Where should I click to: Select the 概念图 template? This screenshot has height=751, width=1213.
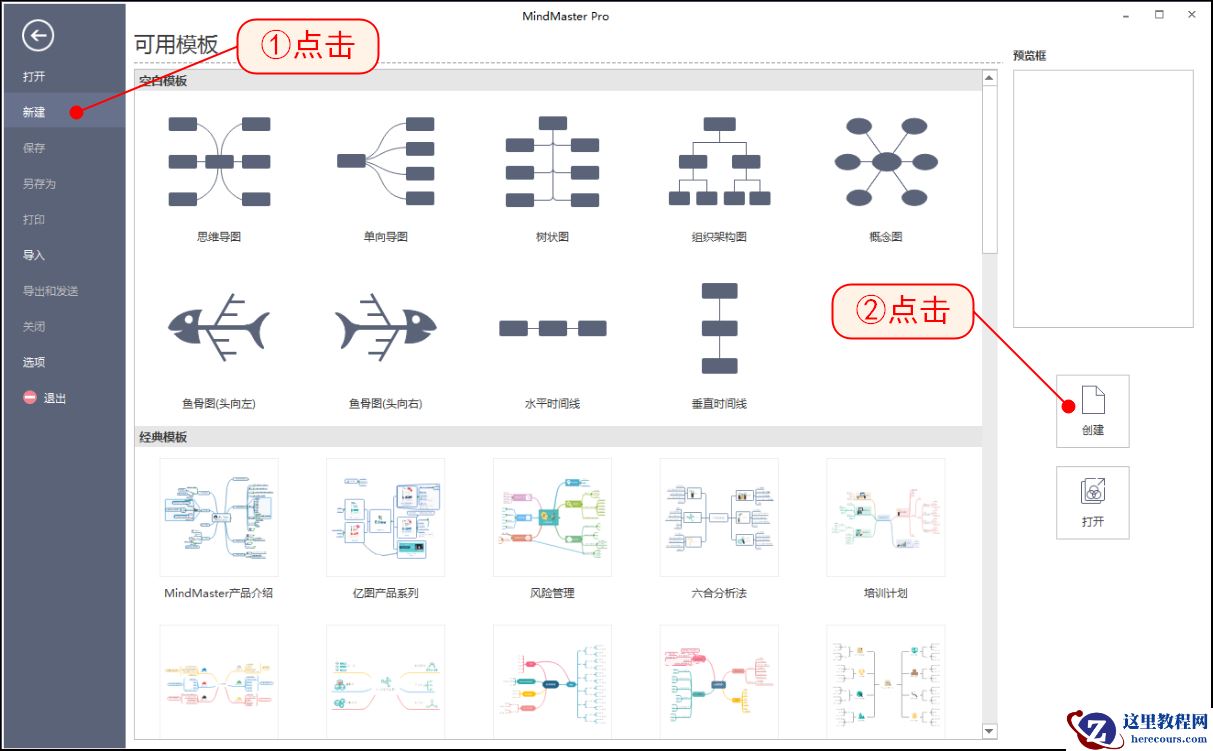[884, 160]
